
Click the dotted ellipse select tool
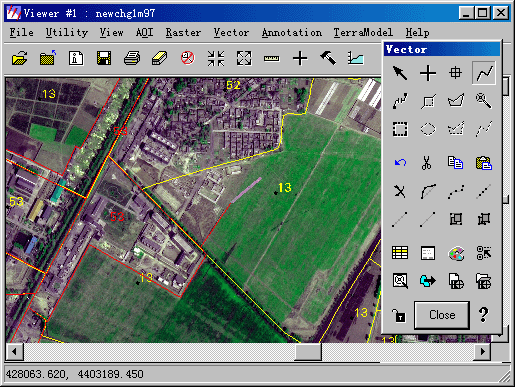[x=428, y=129]
